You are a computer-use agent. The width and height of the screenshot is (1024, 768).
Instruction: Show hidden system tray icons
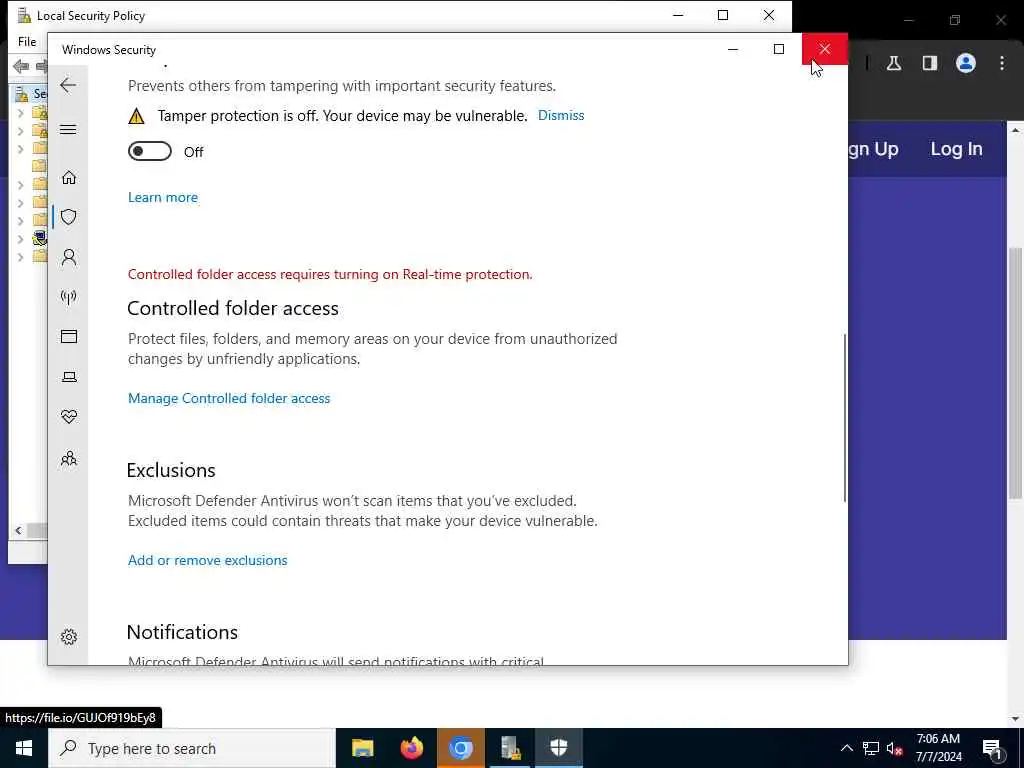pos(846,748)
